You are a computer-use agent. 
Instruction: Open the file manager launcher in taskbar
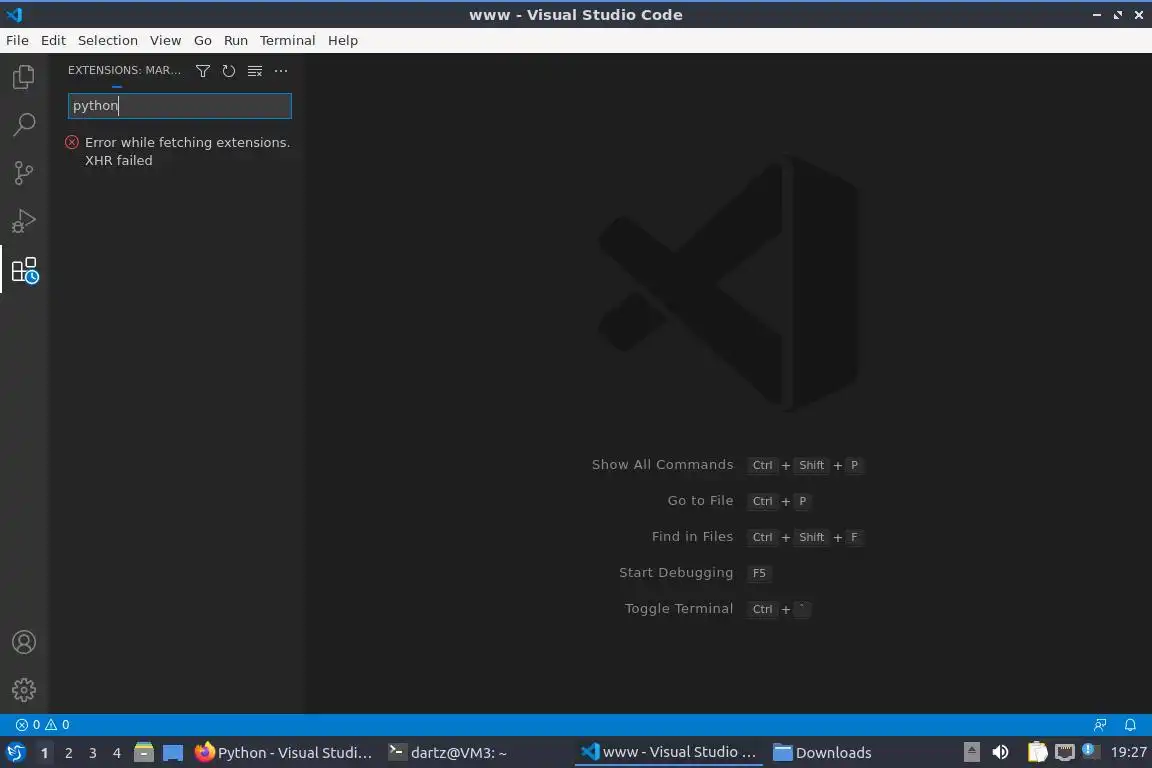pyautogui.click(x=144, y=753)
